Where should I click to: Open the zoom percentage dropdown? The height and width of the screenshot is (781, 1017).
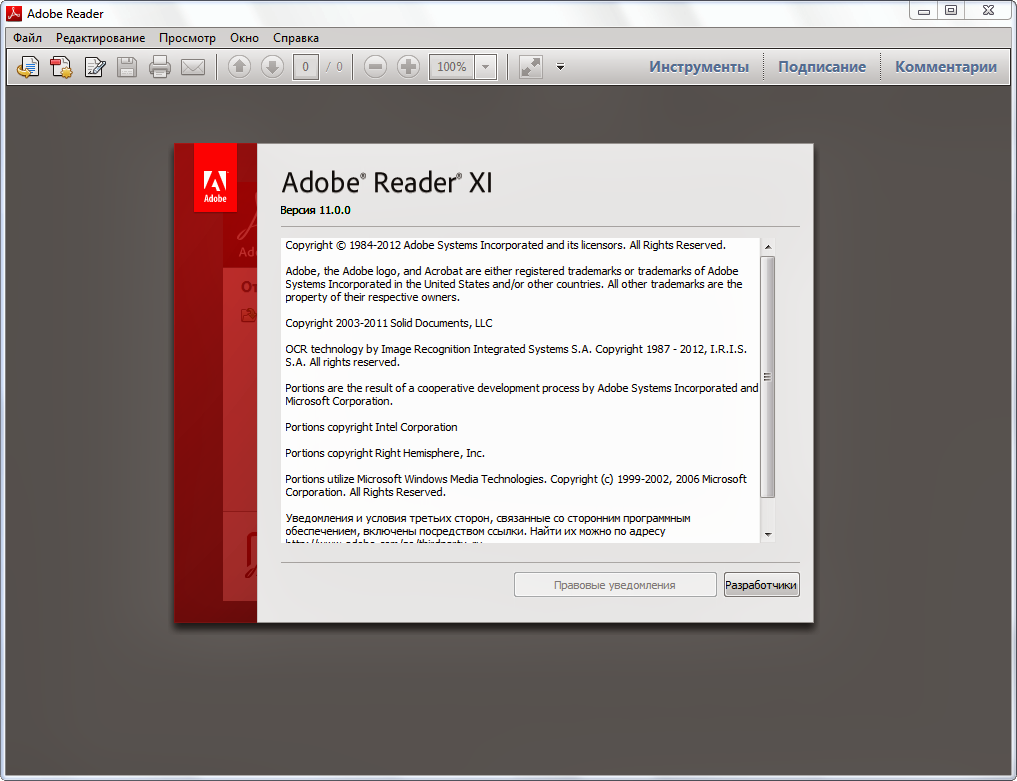pos(486,66)
